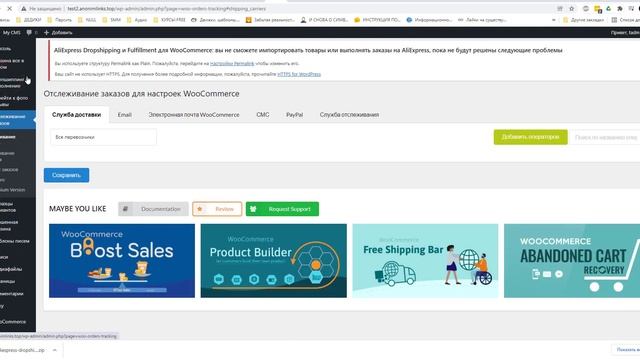Click the star icon on Review button

[x=200, y=209]
